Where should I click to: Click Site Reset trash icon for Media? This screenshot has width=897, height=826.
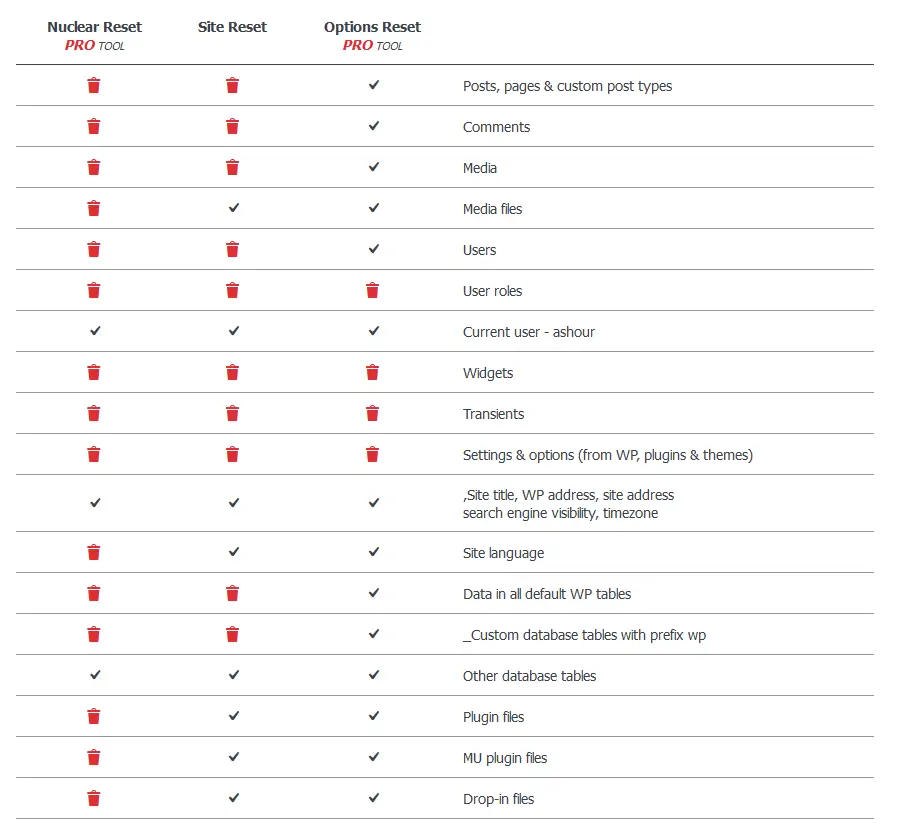[232, 168]
